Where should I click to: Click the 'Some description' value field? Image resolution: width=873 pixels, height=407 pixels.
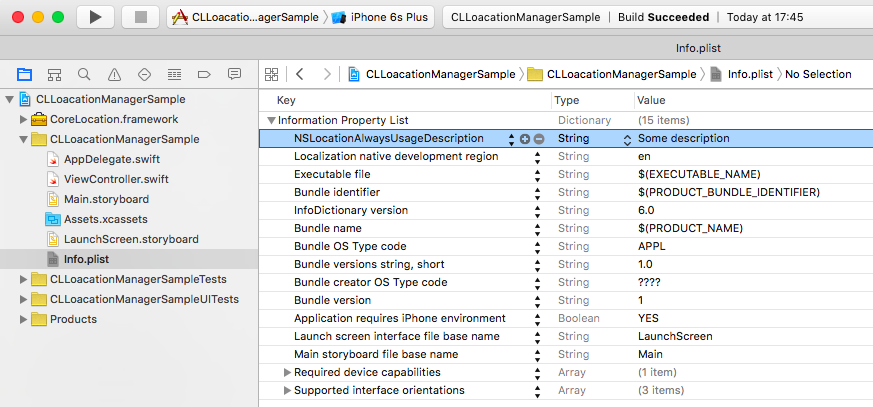pyautogui.click(x=684, y=139)
